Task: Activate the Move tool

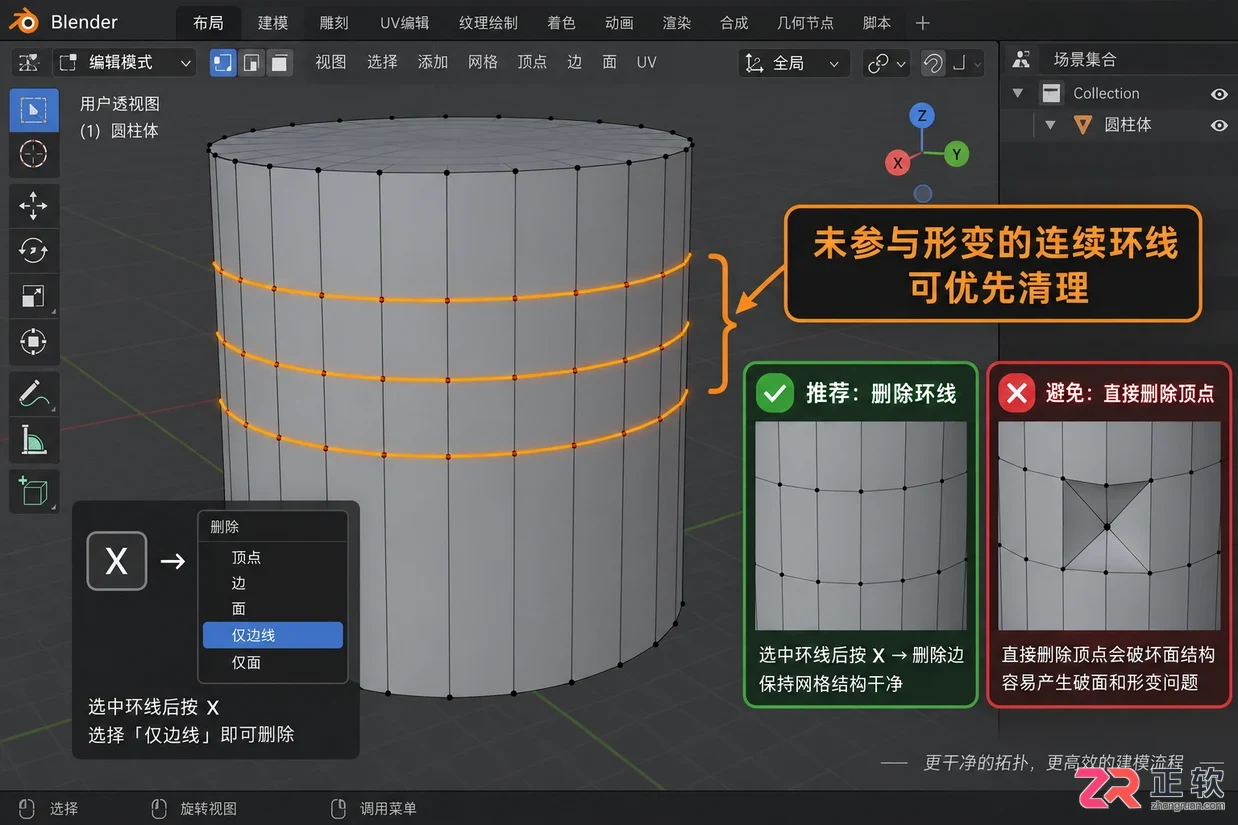Action: coord(34,206)
